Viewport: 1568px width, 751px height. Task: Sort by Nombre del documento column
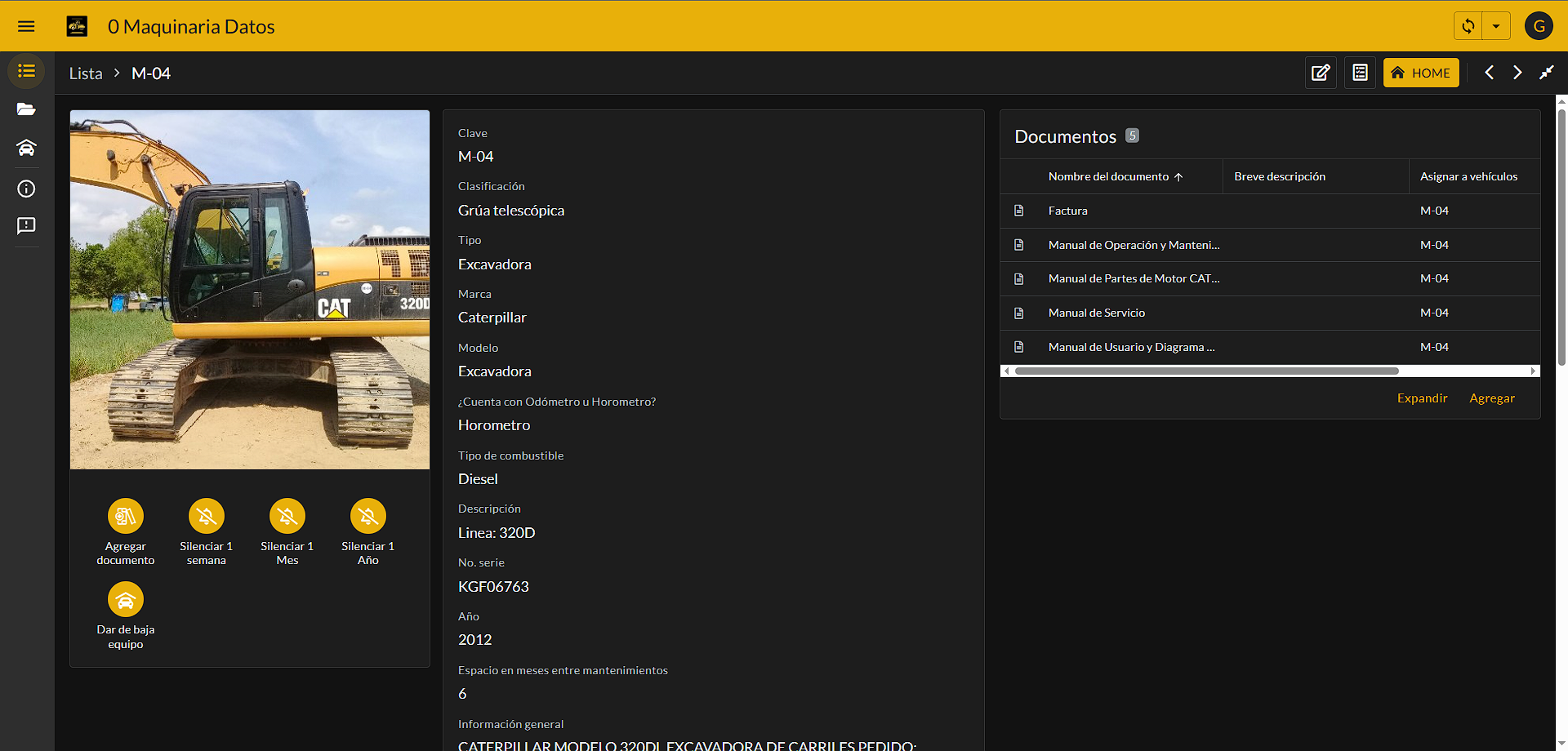[1108, 176]
